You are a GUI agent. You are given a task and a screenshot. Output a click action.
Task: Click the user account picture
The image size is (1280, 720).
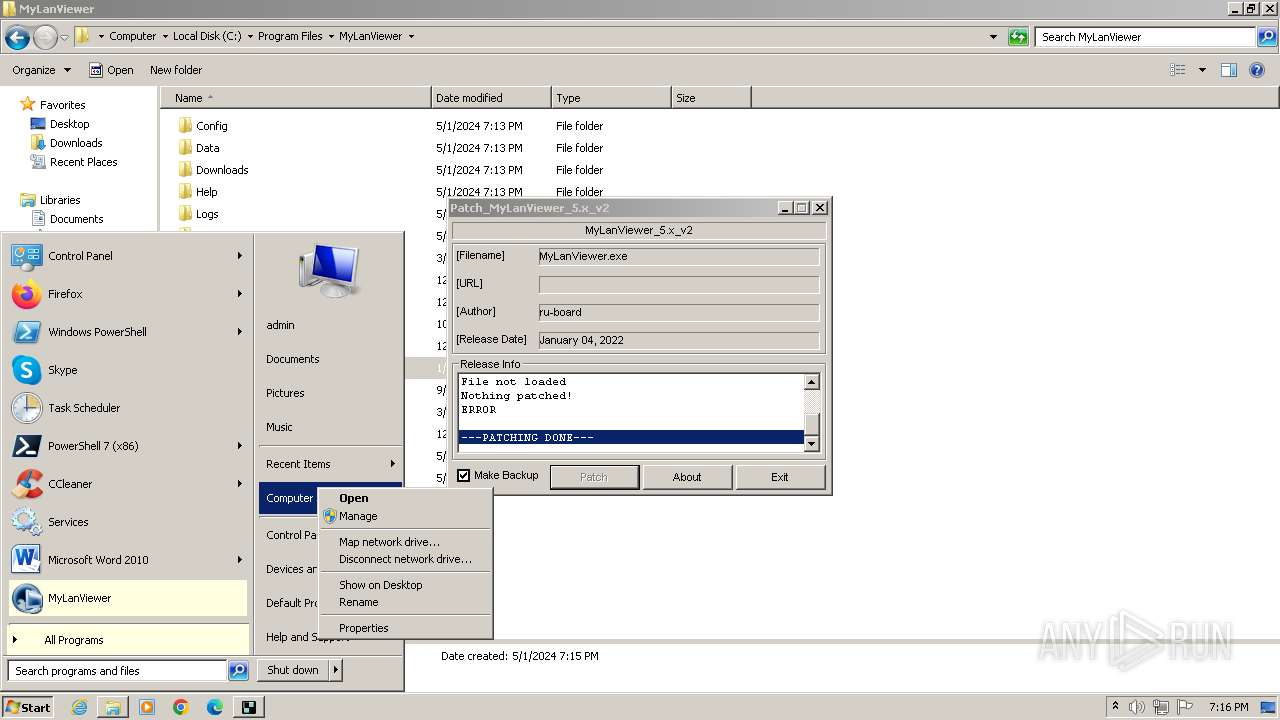pyautogui.click(x=329, y=270)
